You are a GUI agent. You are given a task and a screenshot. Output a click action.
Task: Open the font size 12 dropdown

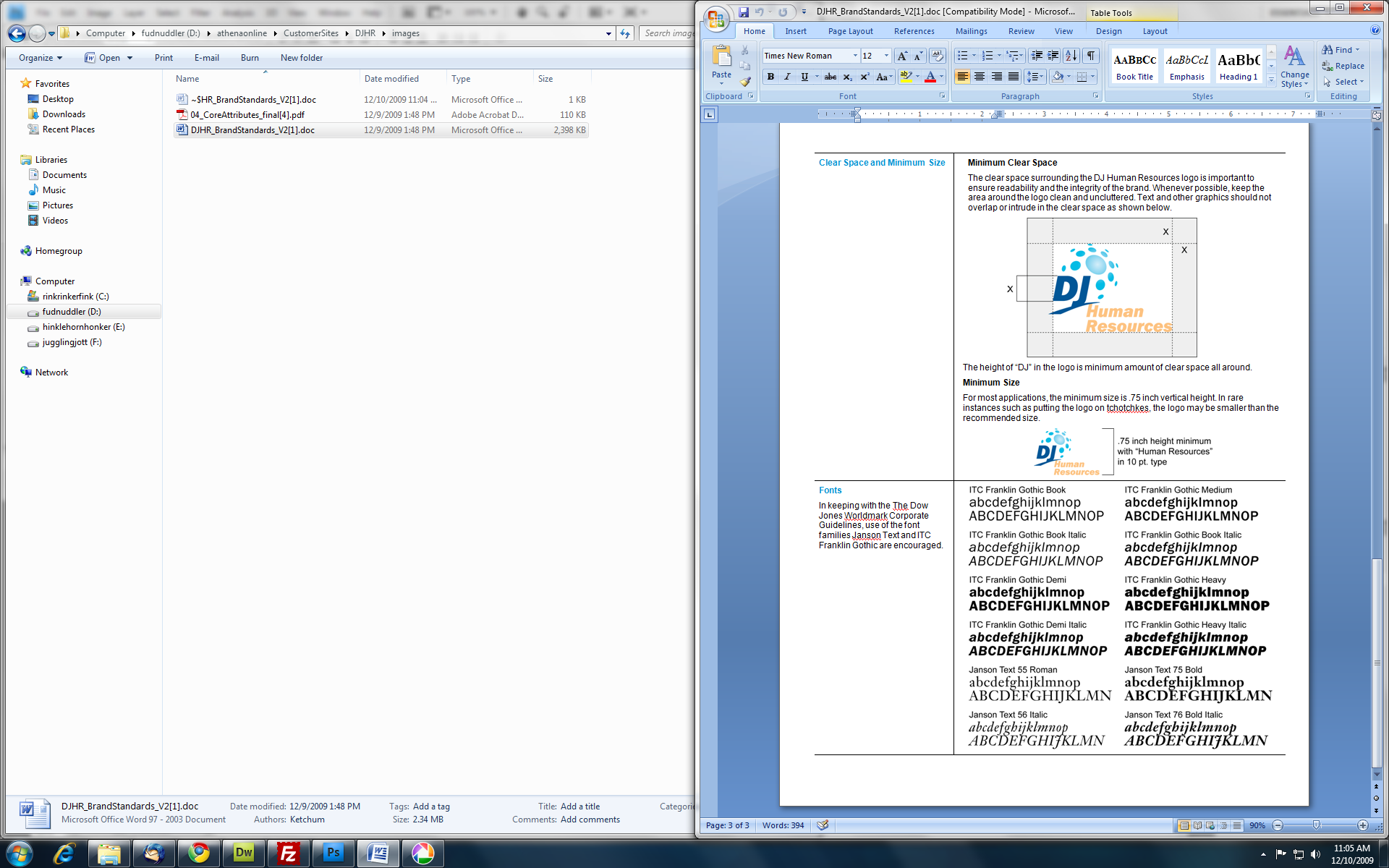pyautogui.click(x=886, y=56)
